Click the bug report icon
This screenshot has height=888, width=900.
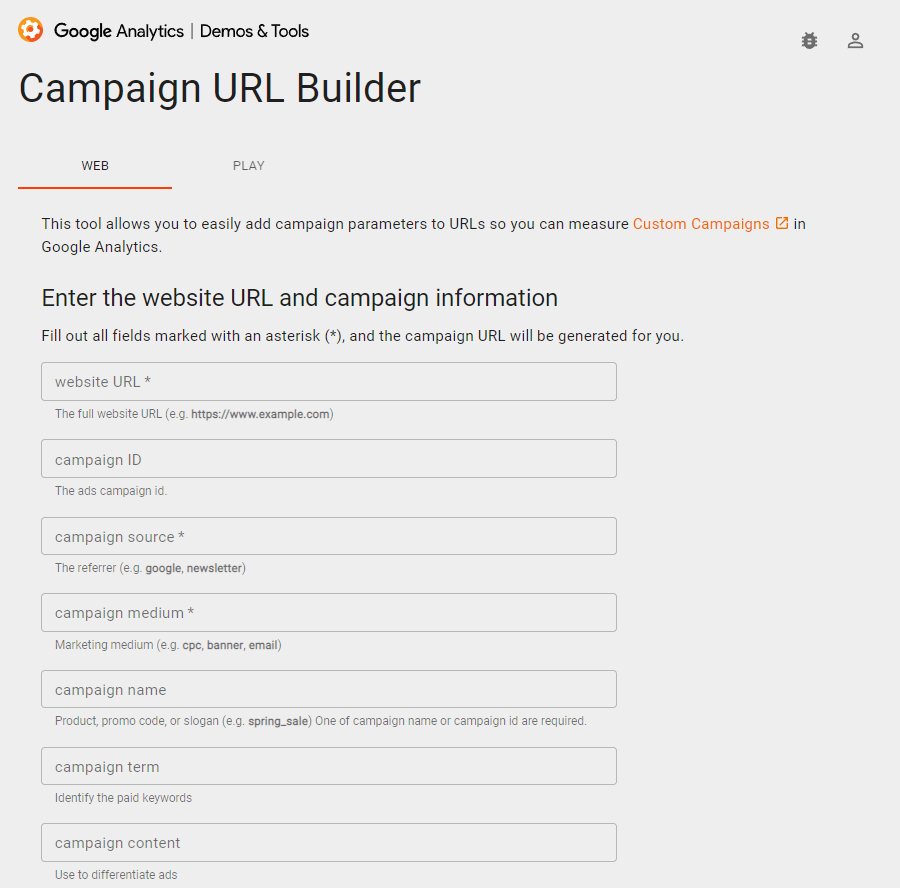coord(809,41)
